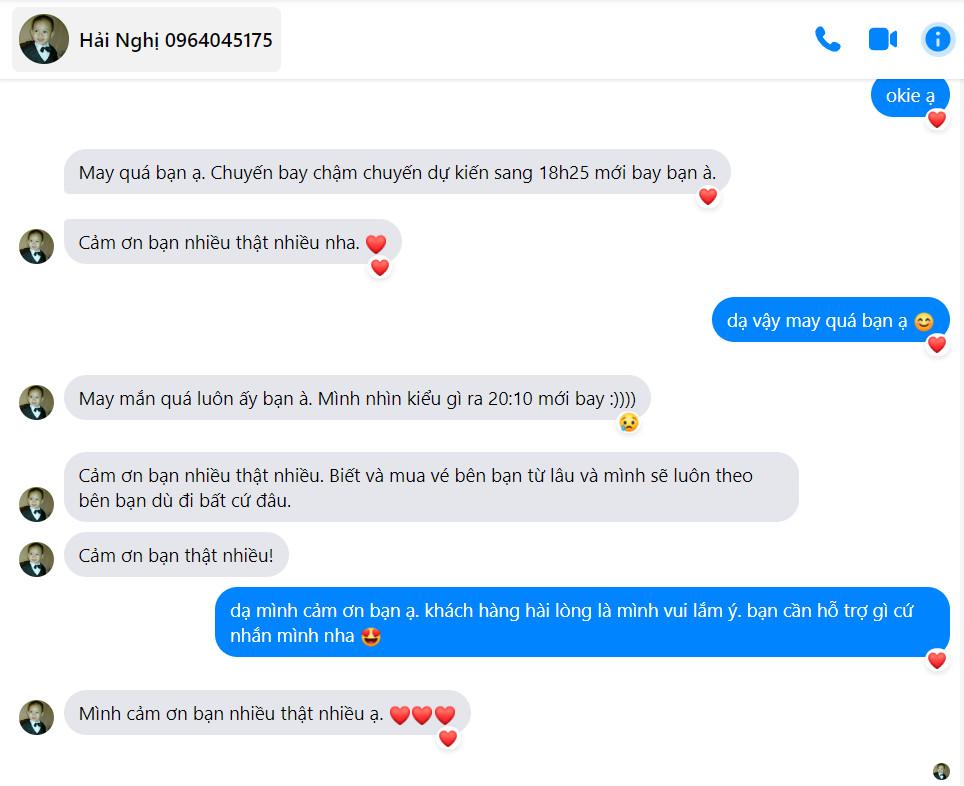964x786 pixels.
Task: Start a video call
Action: 882,39
